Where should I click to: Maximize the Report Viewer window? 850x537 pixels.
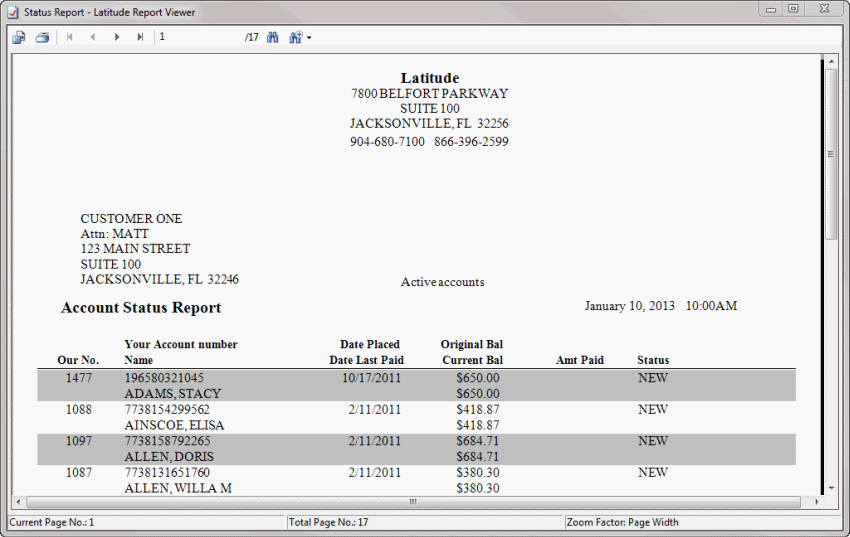click(x=793, y=9)
